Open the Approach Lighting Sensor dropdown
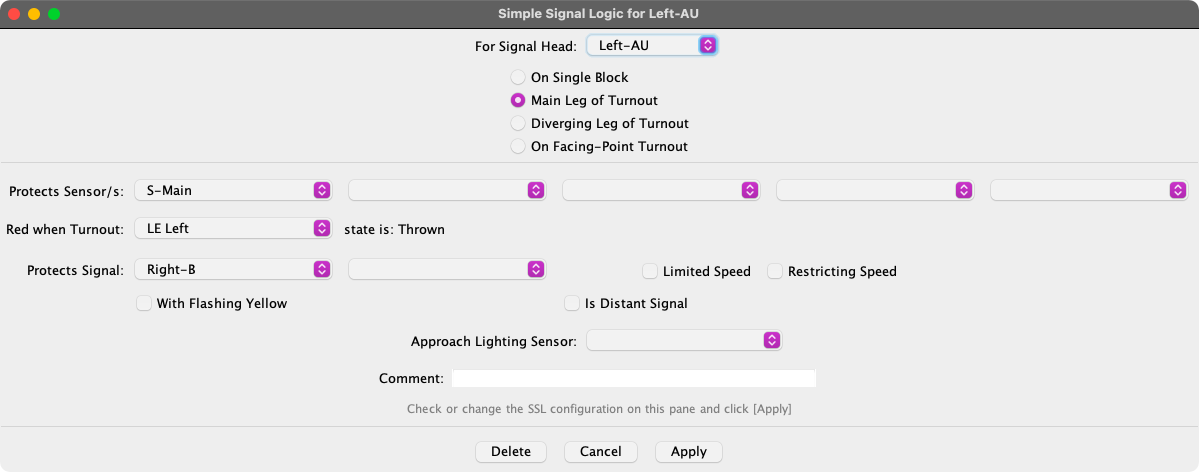 [684, 341]
